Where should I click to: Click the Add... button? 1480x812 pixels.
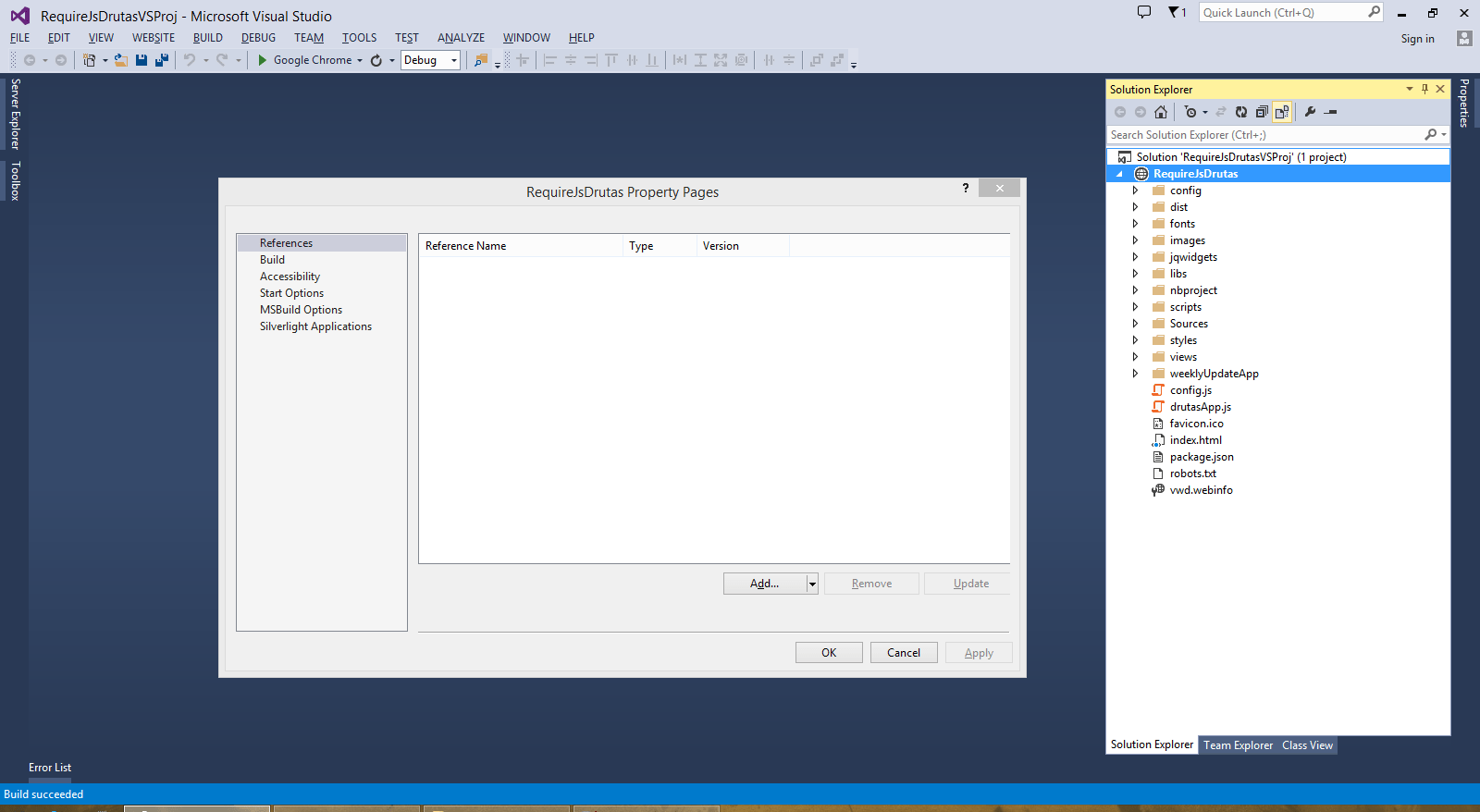(765, 584)
